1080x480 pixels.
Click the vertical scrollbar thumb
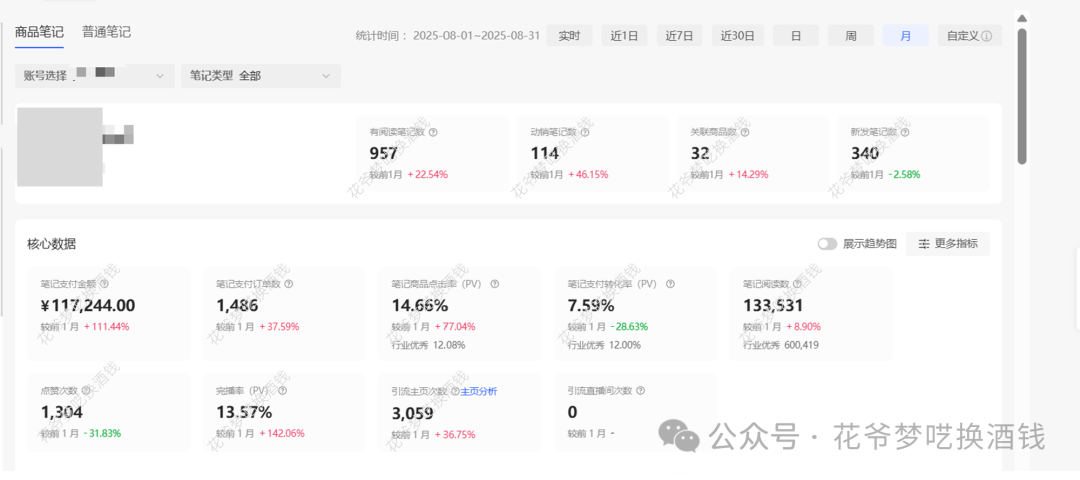[1022, 96]
